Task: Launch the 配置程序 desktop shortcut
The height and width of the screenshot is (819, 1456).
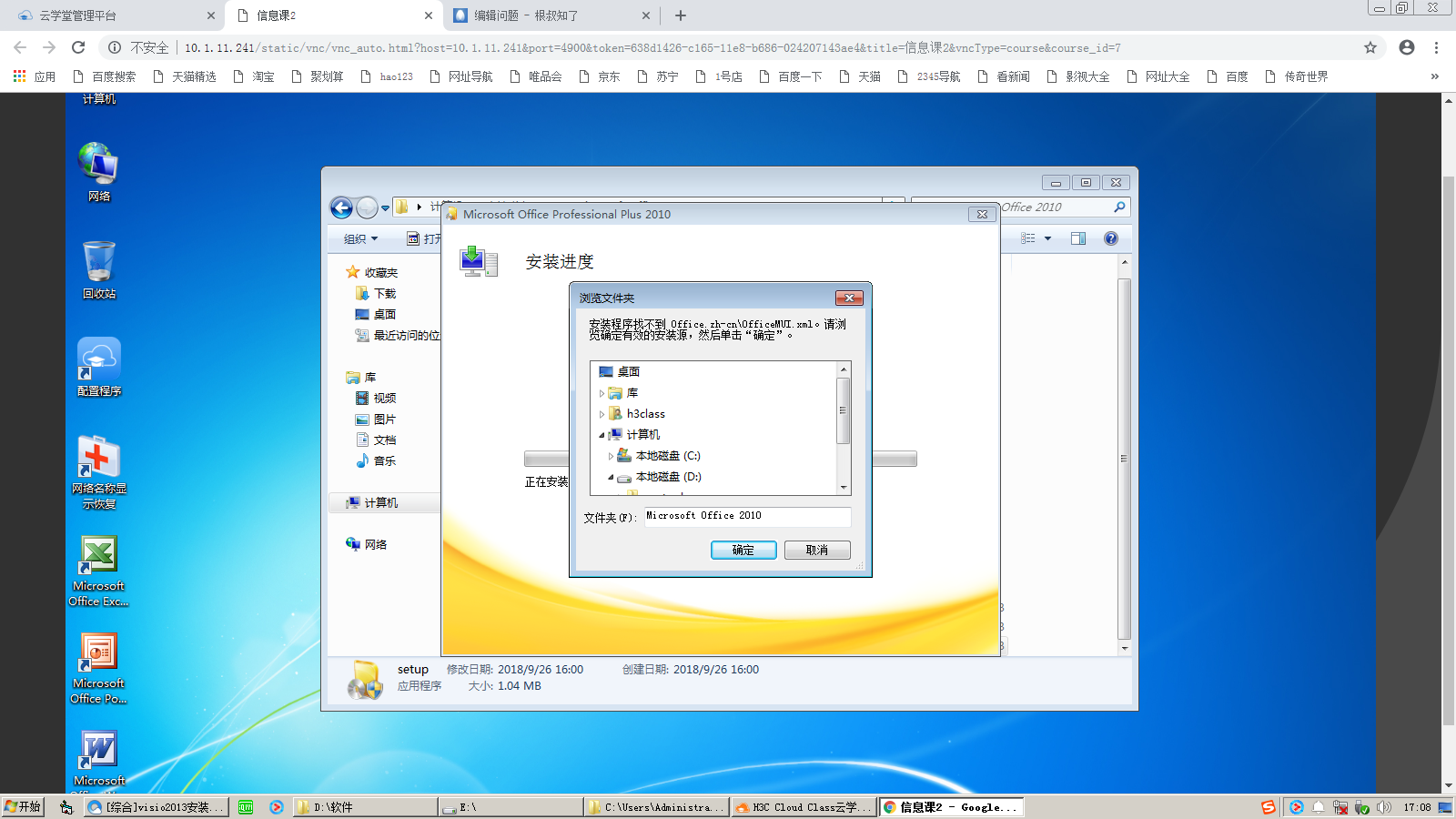Action: pyautogui.click(x=98, y=367)
